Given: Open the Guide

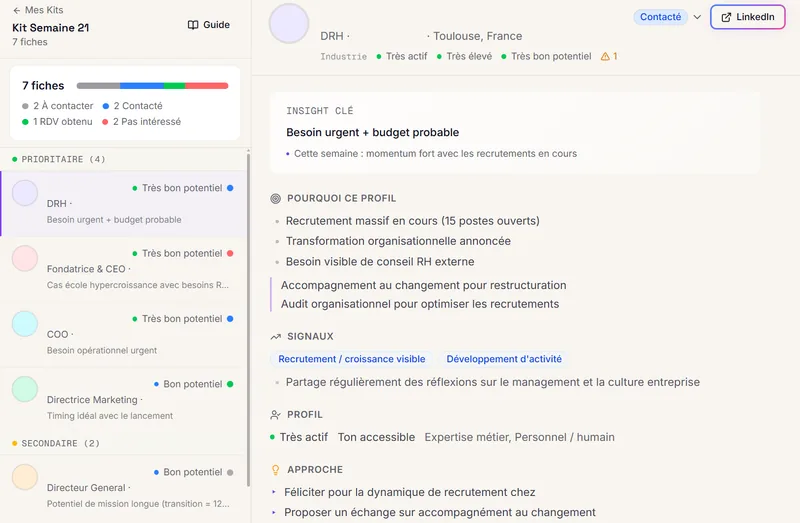Looking at the screenshot, I should 209,24.
